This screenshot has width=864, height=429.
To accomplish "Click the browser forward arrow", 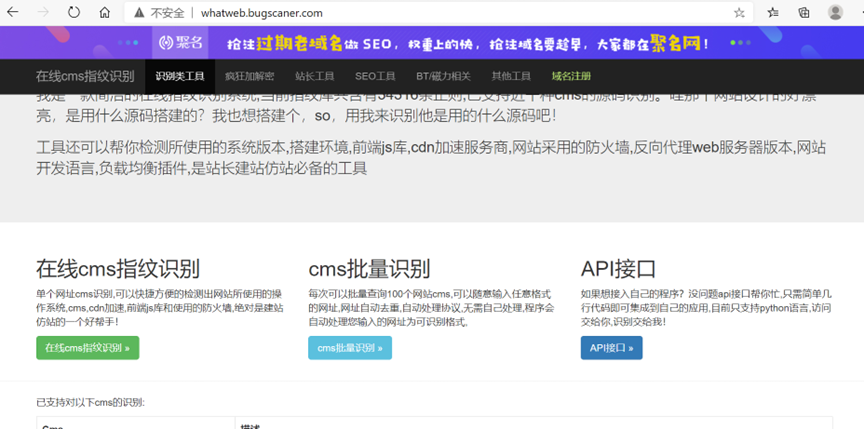I will tap(43, 13).
